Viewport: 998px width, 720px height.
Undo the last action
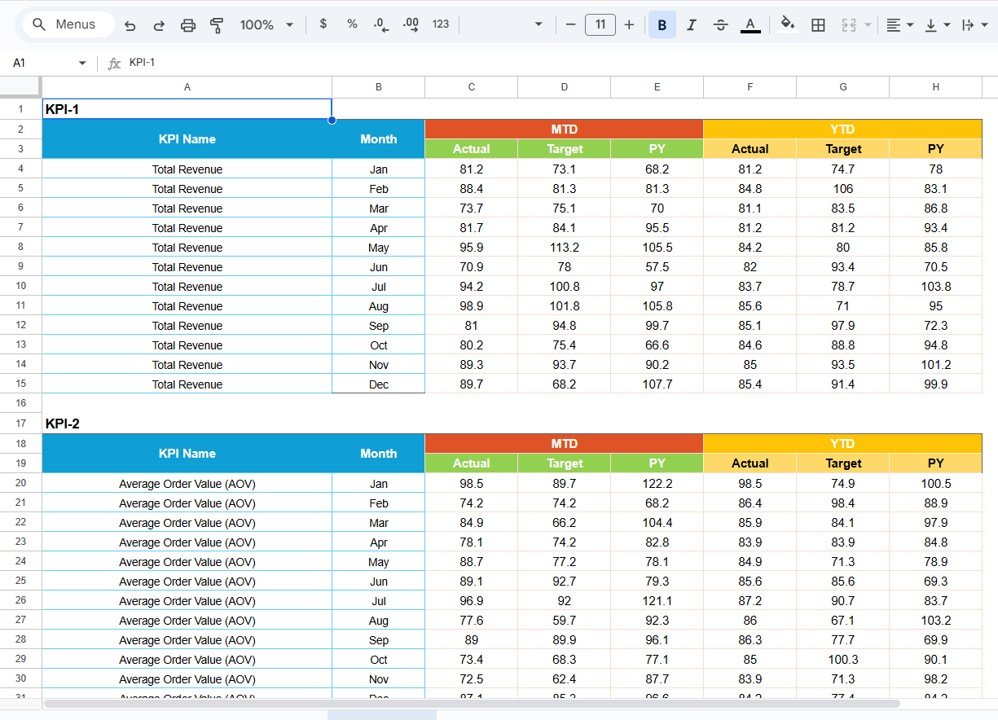coord(130,25)
